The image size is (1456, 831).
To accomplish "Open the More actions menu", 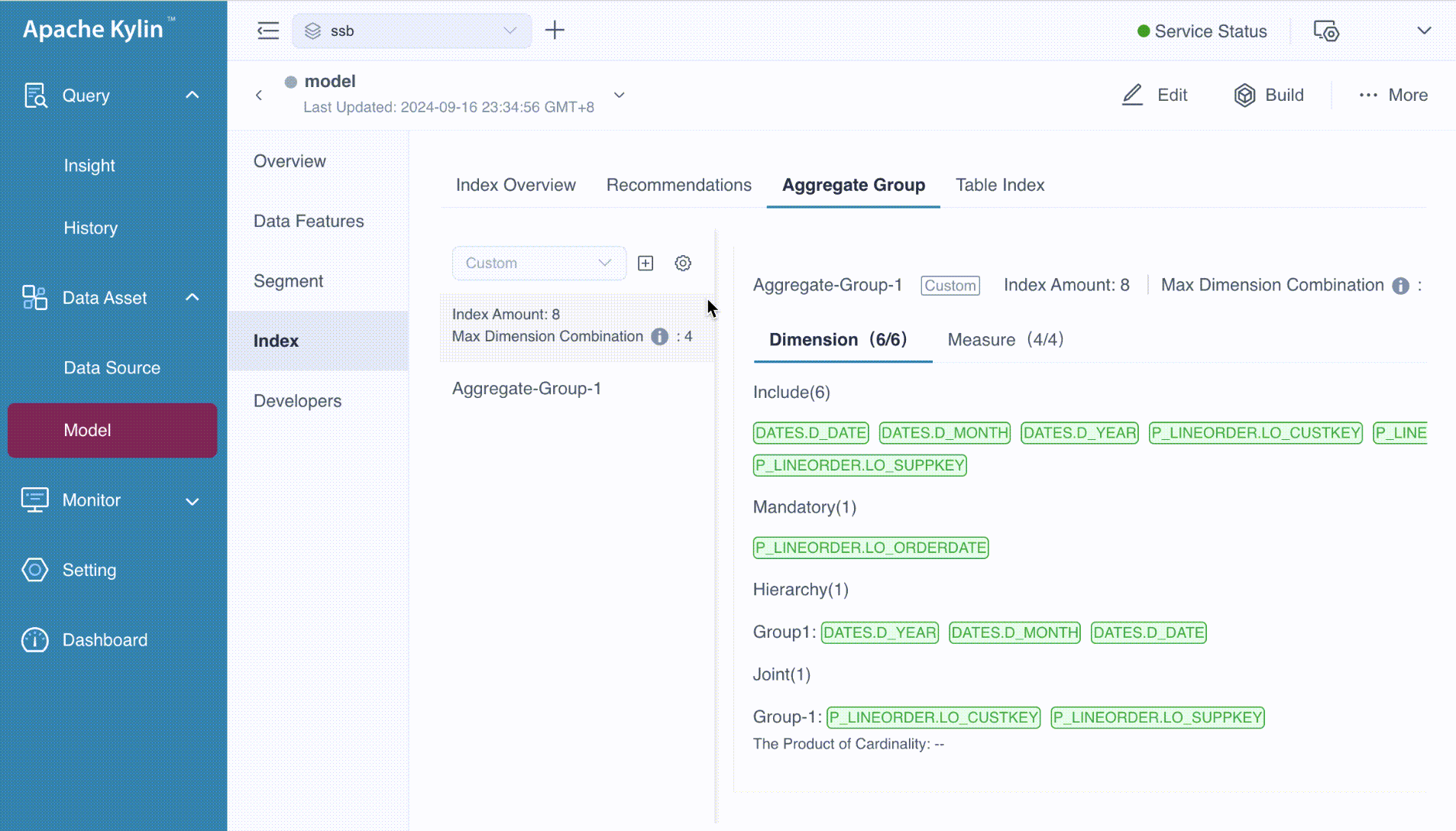I will 1393,95.
